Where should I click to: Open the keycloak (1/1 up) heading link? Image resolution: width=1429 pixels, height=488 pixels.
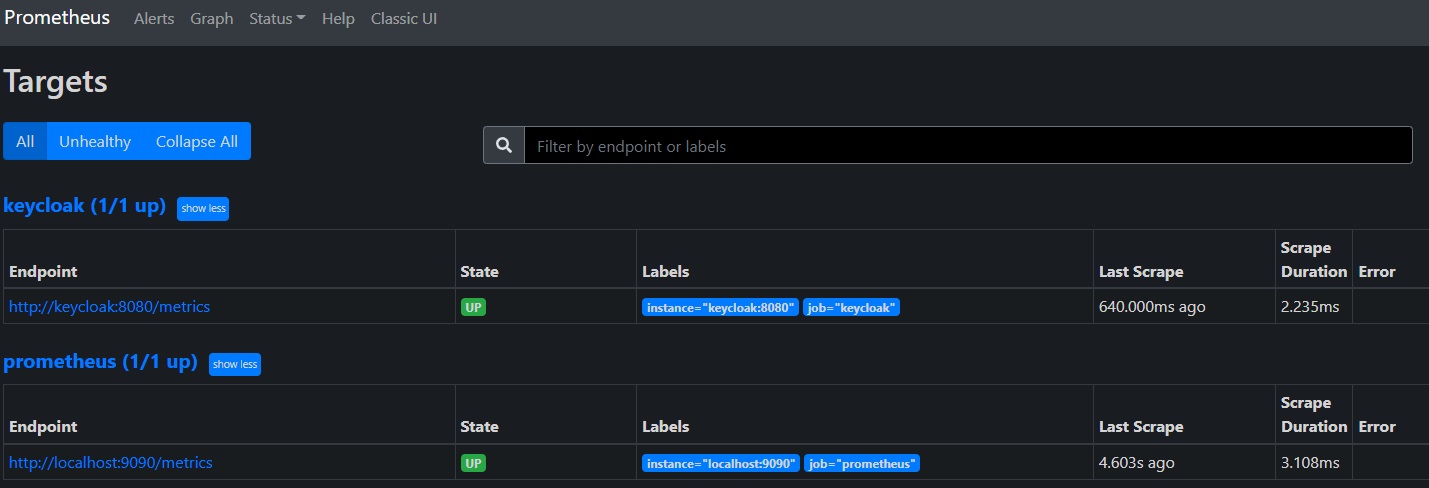pos(85,206)
